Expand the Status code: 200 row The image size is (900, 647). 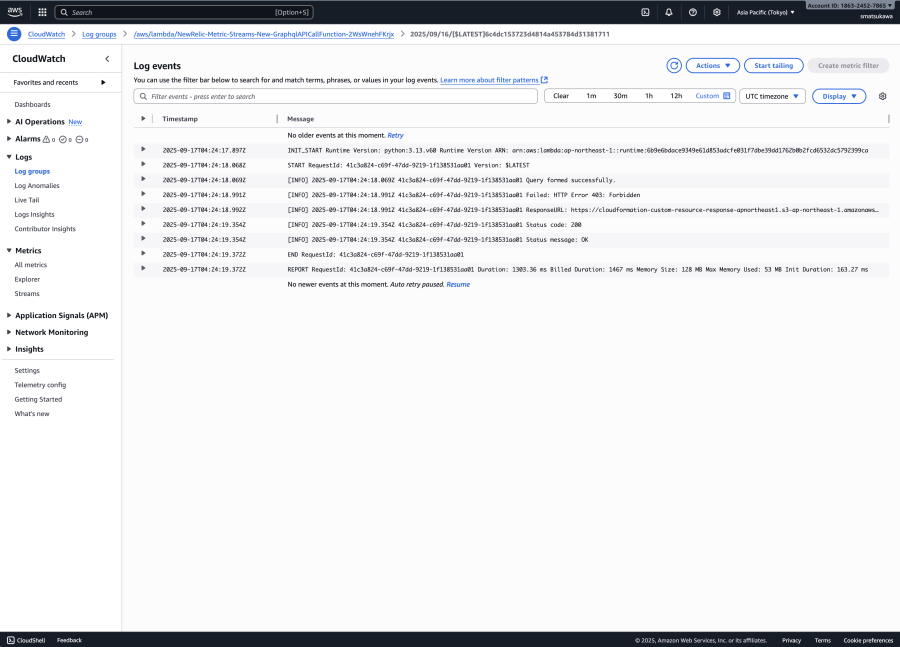[x=143, y=224]
